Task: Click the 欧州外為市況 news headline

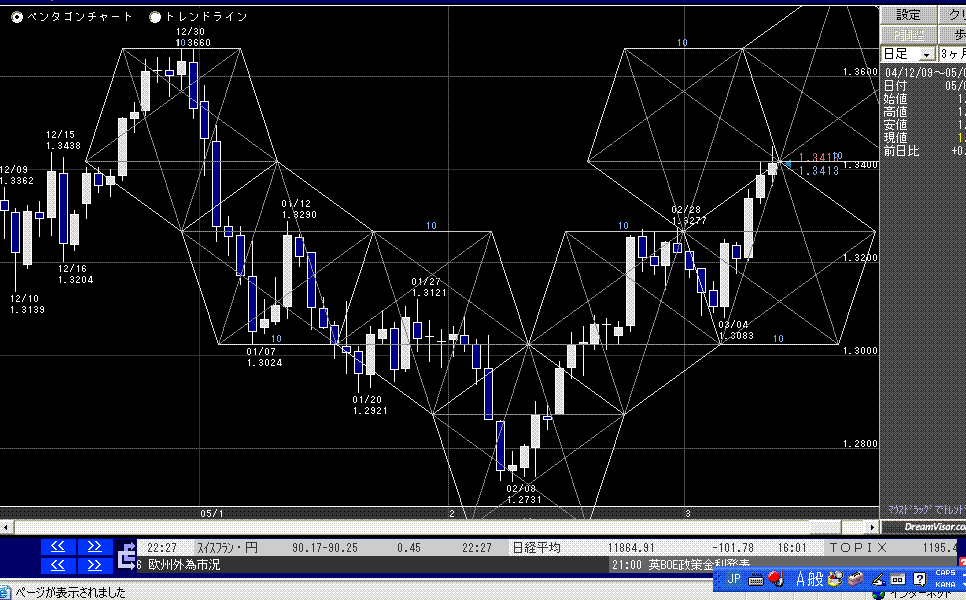Action: point(184,565)
